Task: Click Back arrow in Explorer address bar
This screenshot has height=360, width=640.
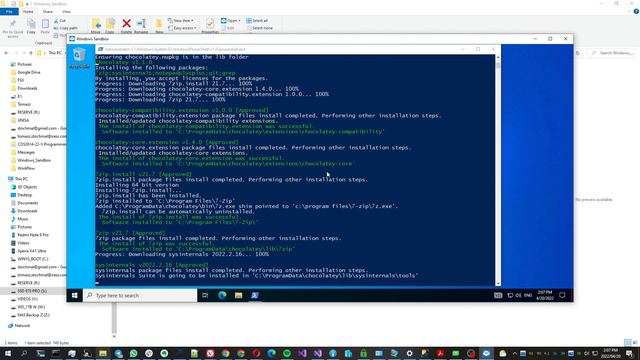Action: [6, 53]
